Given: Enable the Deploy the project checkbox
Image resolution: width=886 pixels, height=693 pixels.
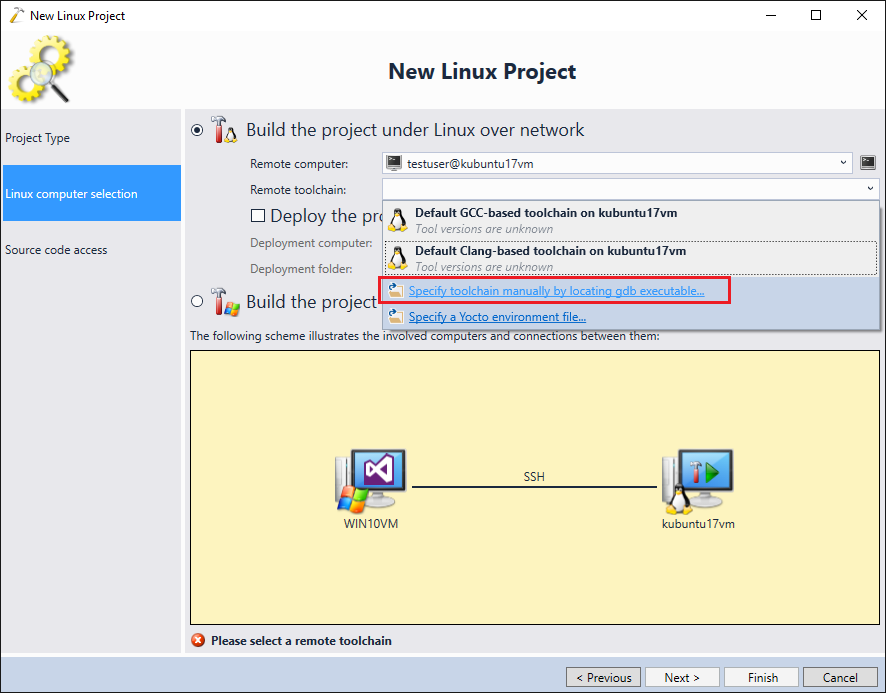Looking at the screenshot, I should coord(258,215).
